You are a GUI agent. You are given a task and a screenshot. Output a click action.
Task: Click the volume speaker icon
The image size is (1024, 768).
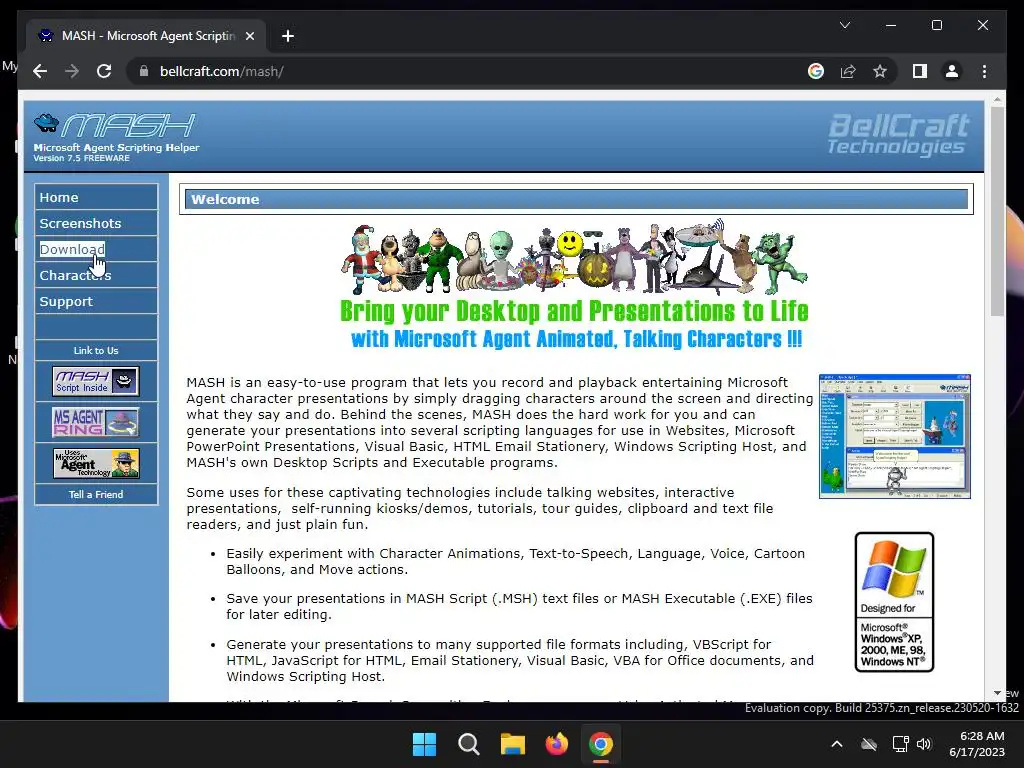pos(923,744)
